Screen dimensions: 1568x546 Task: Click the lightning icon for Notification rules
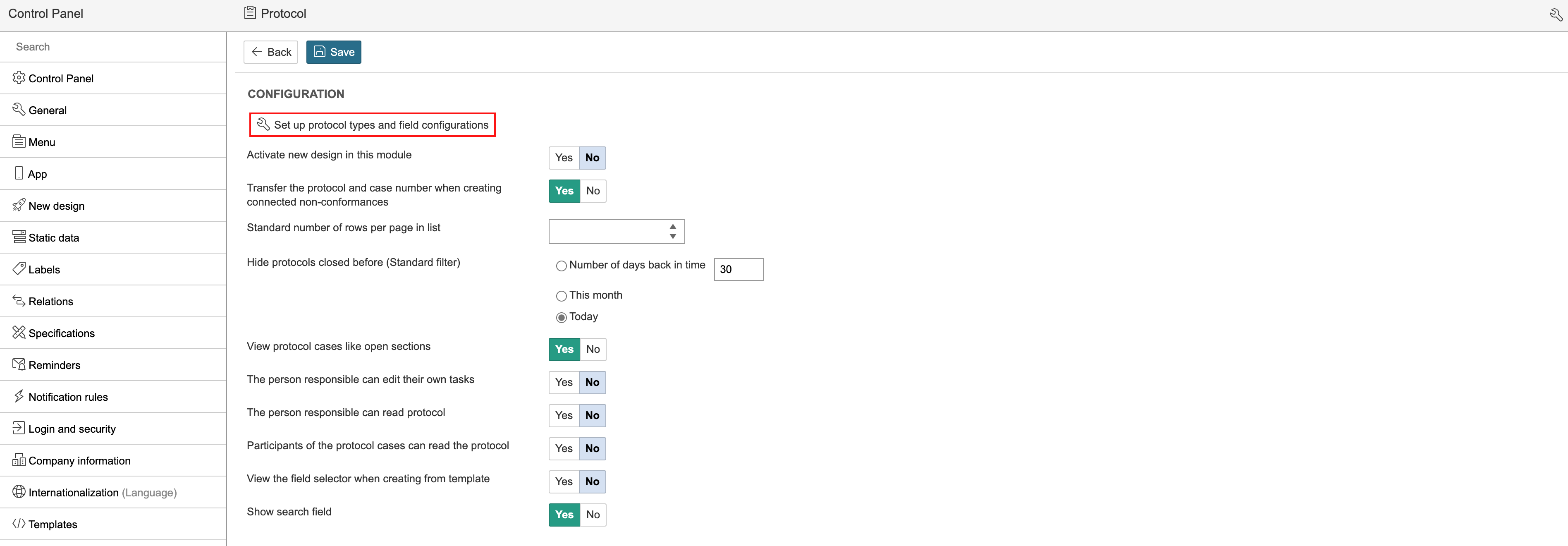19,396
